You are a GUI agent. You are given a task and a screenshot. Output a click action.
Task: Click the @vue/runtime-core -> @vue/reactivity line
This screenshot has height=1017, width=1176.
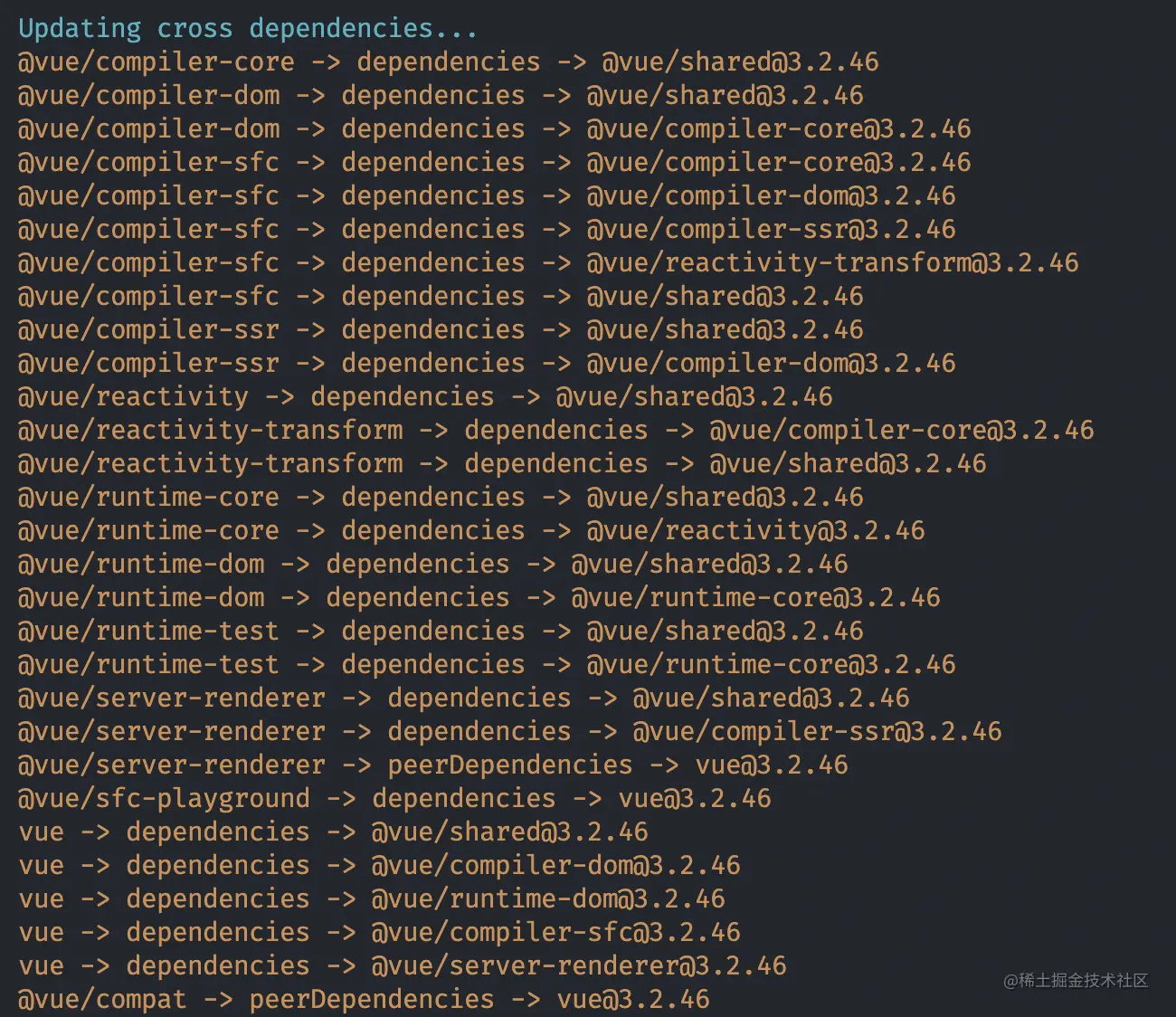pos(471,530)
